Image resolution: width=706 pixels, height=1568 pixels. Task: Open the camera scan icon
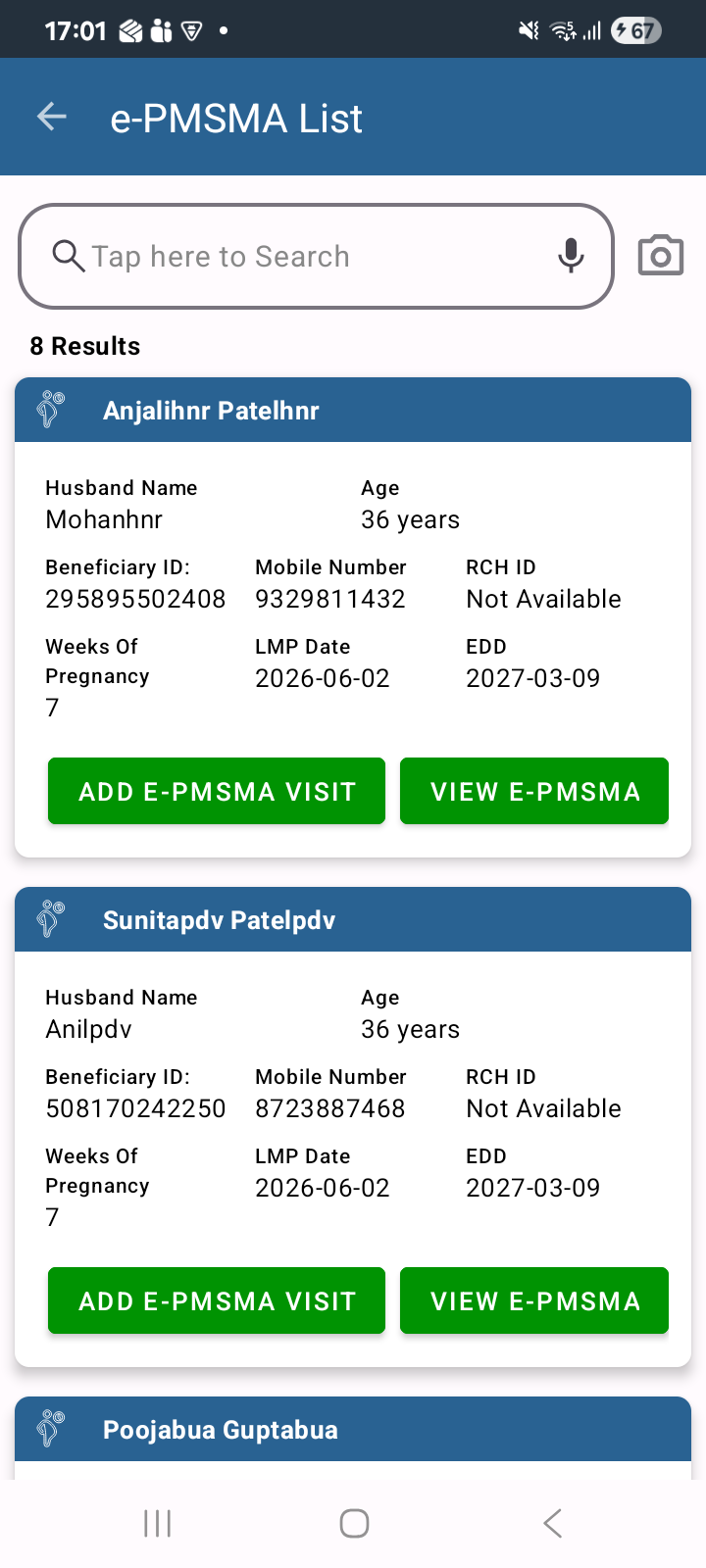click(x=661, y=256)
